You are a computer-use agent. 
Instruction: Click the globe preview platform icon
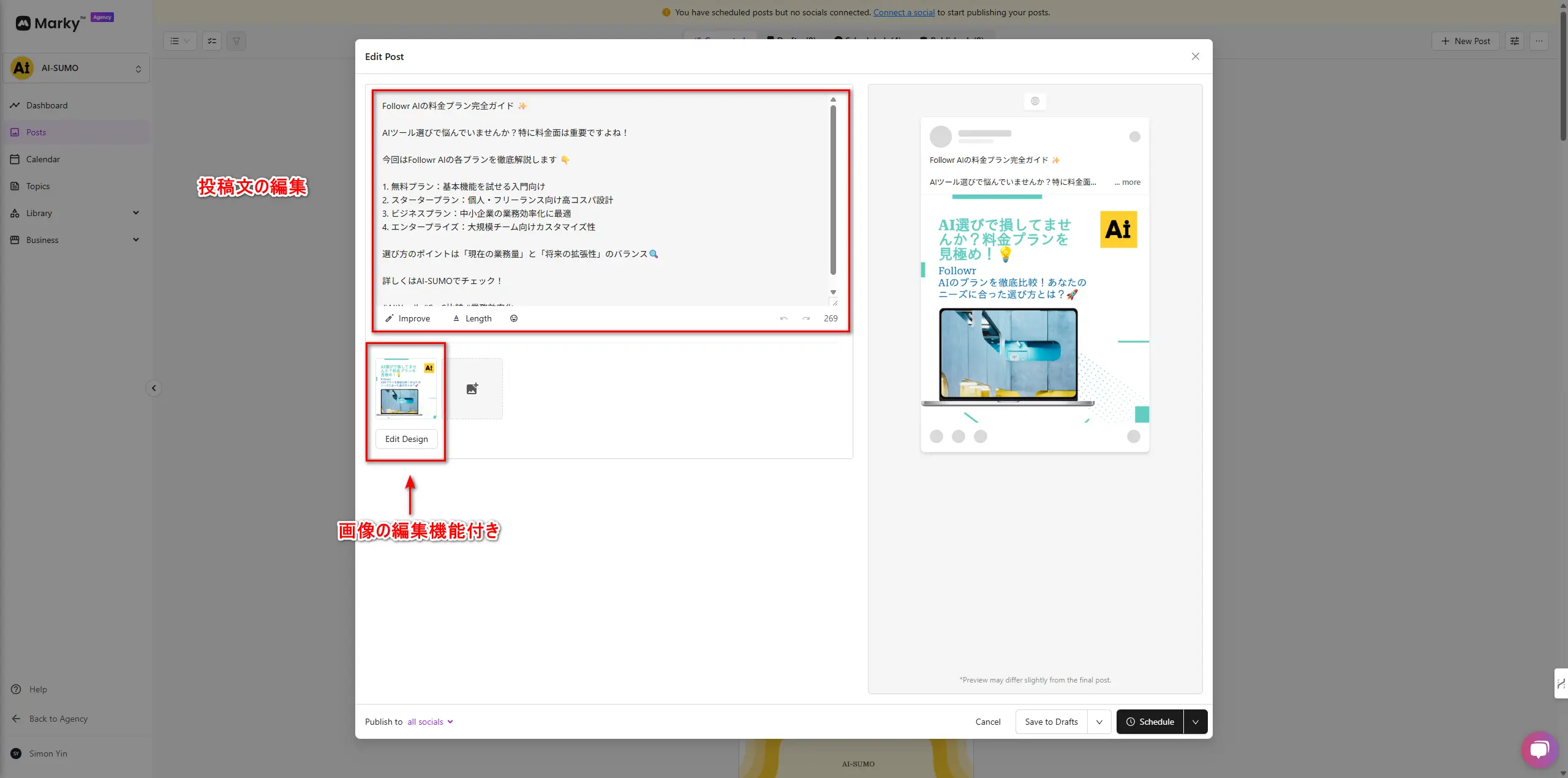(x=1035, y=101)
